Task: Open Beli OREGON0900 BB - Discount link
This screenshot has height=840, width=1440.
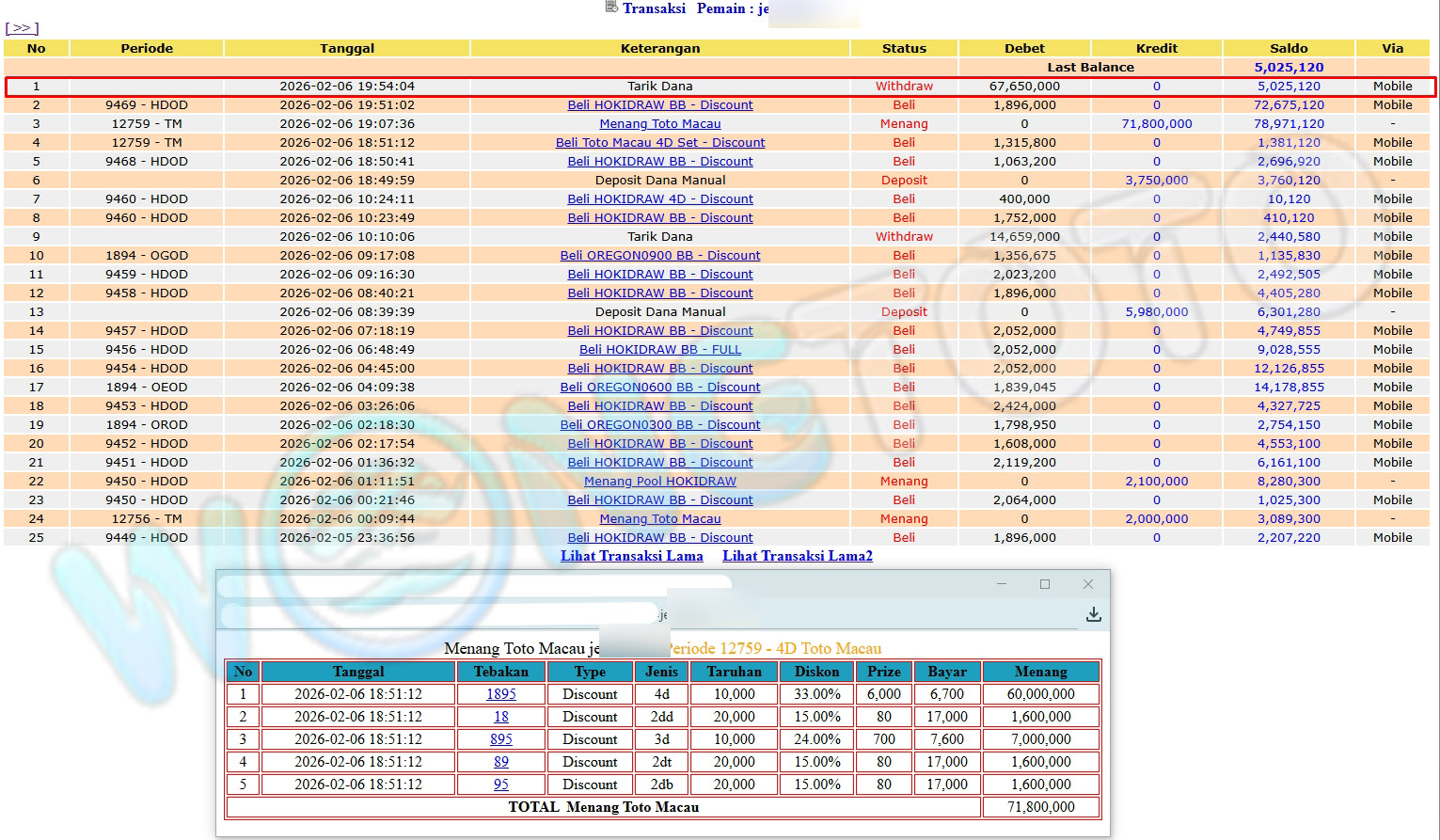Action: (x=659, y=256)
